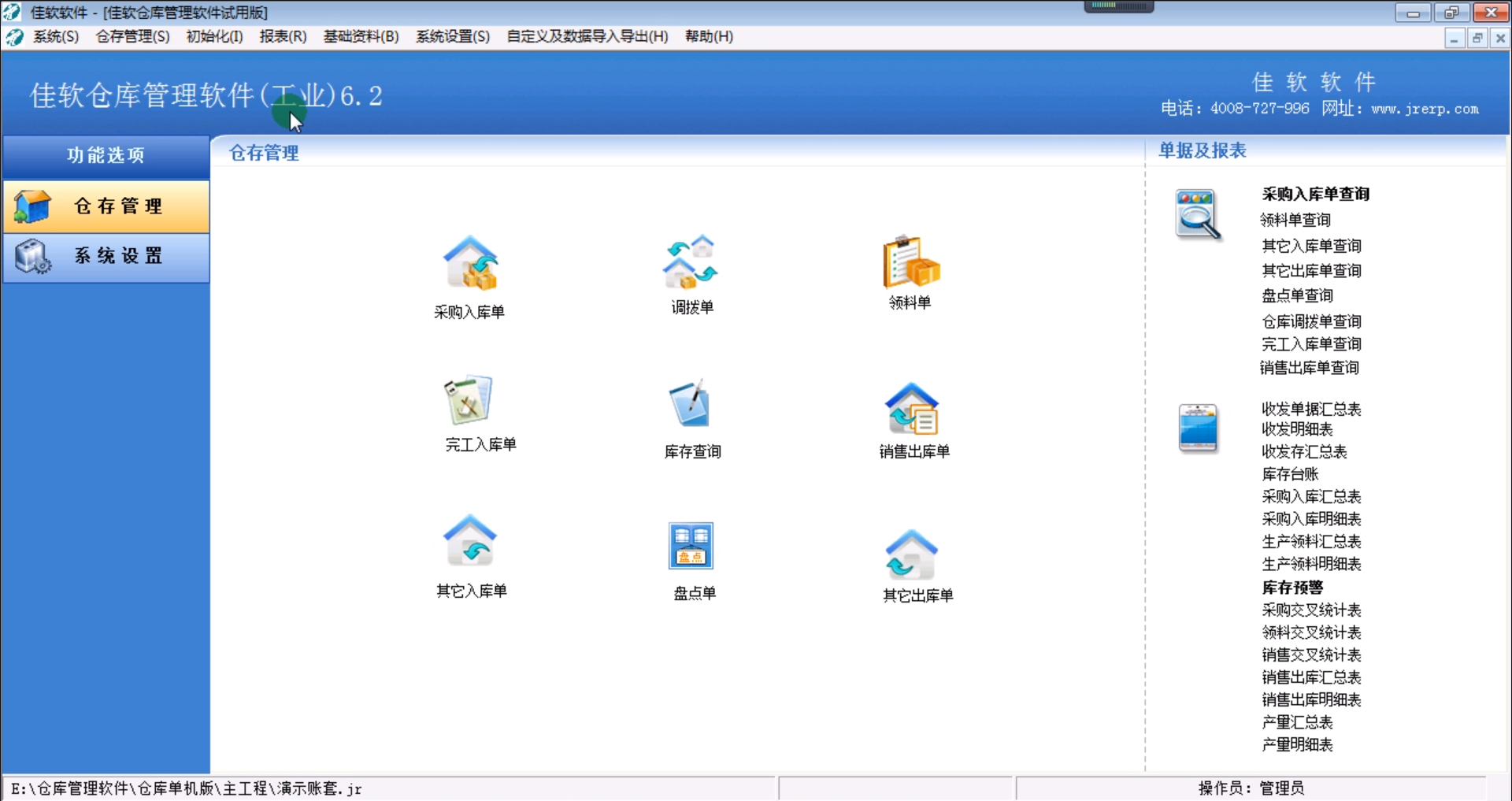Open 完工入库单查询 link
The width and height of the screenshot is (1512, 801).
(1311, 344)
